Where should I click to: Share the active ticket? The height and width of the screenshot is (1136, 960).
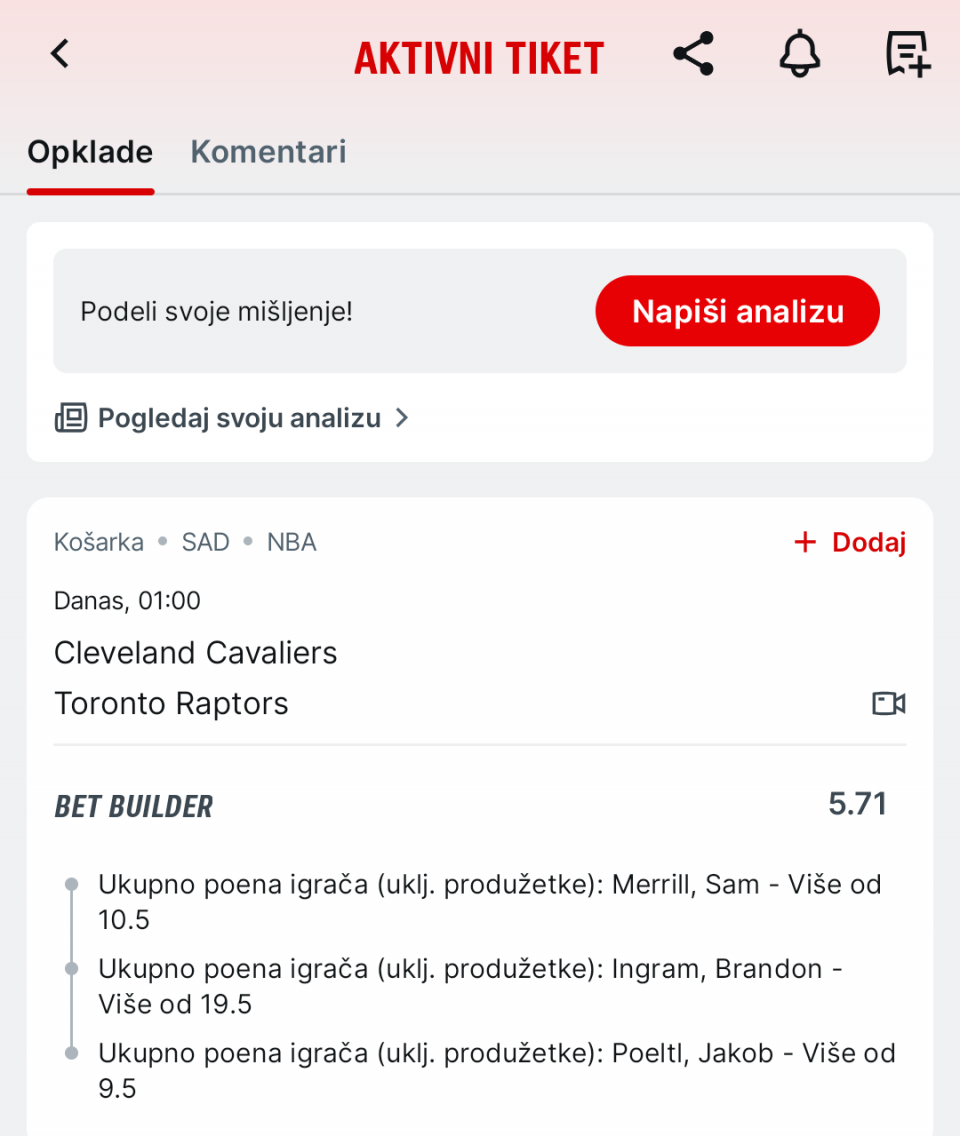click(x=693, y=54)
